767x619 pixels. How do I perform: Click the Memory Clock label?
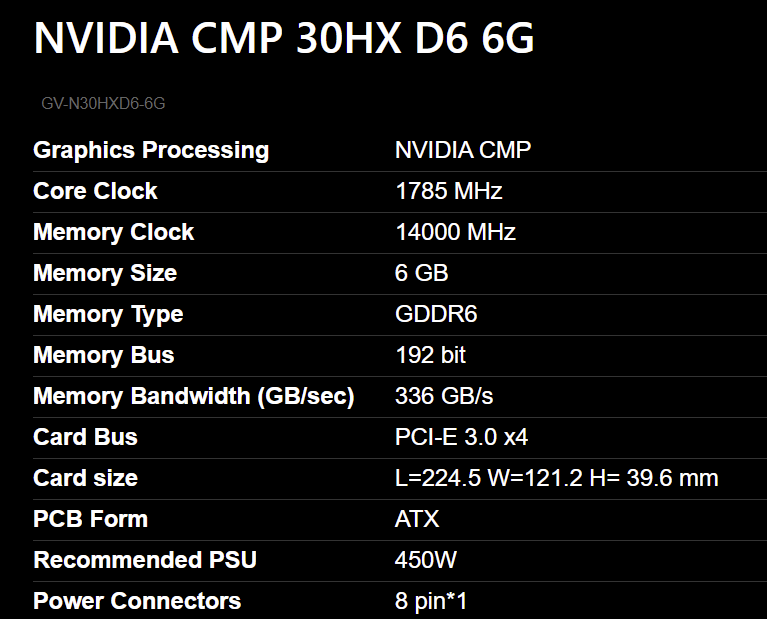(114, 232)
